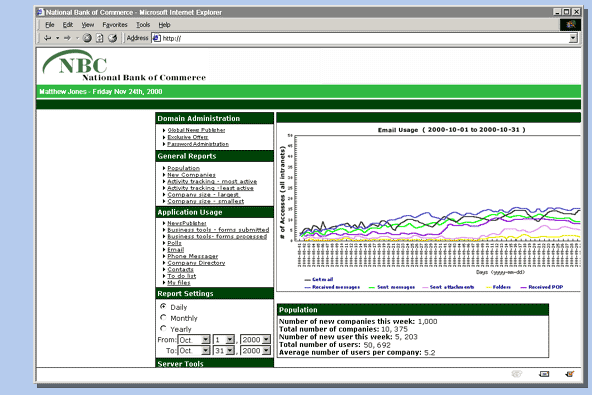Open Activity tracking - least active link

(210, 188)
